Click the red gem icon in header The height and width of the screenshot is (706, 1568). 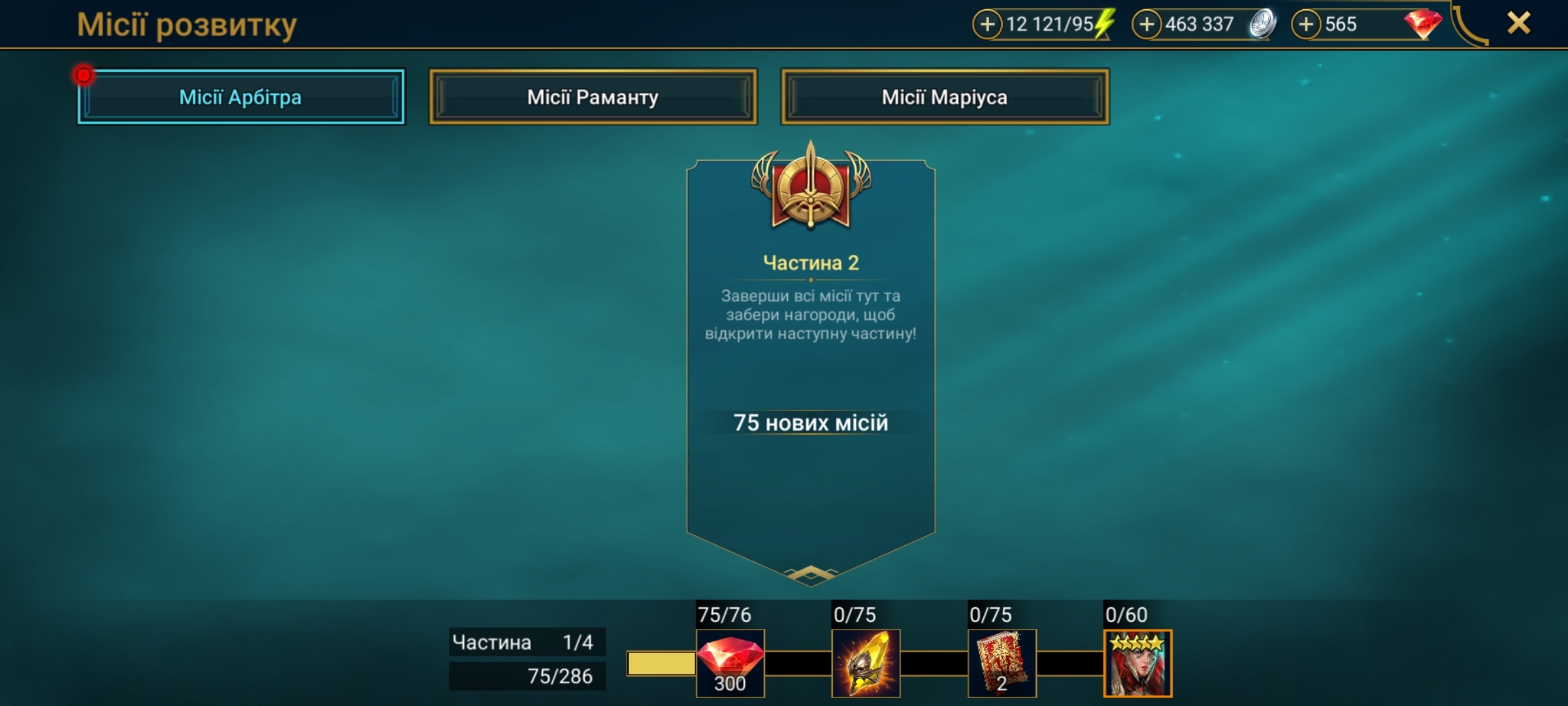click(1423, 25)
